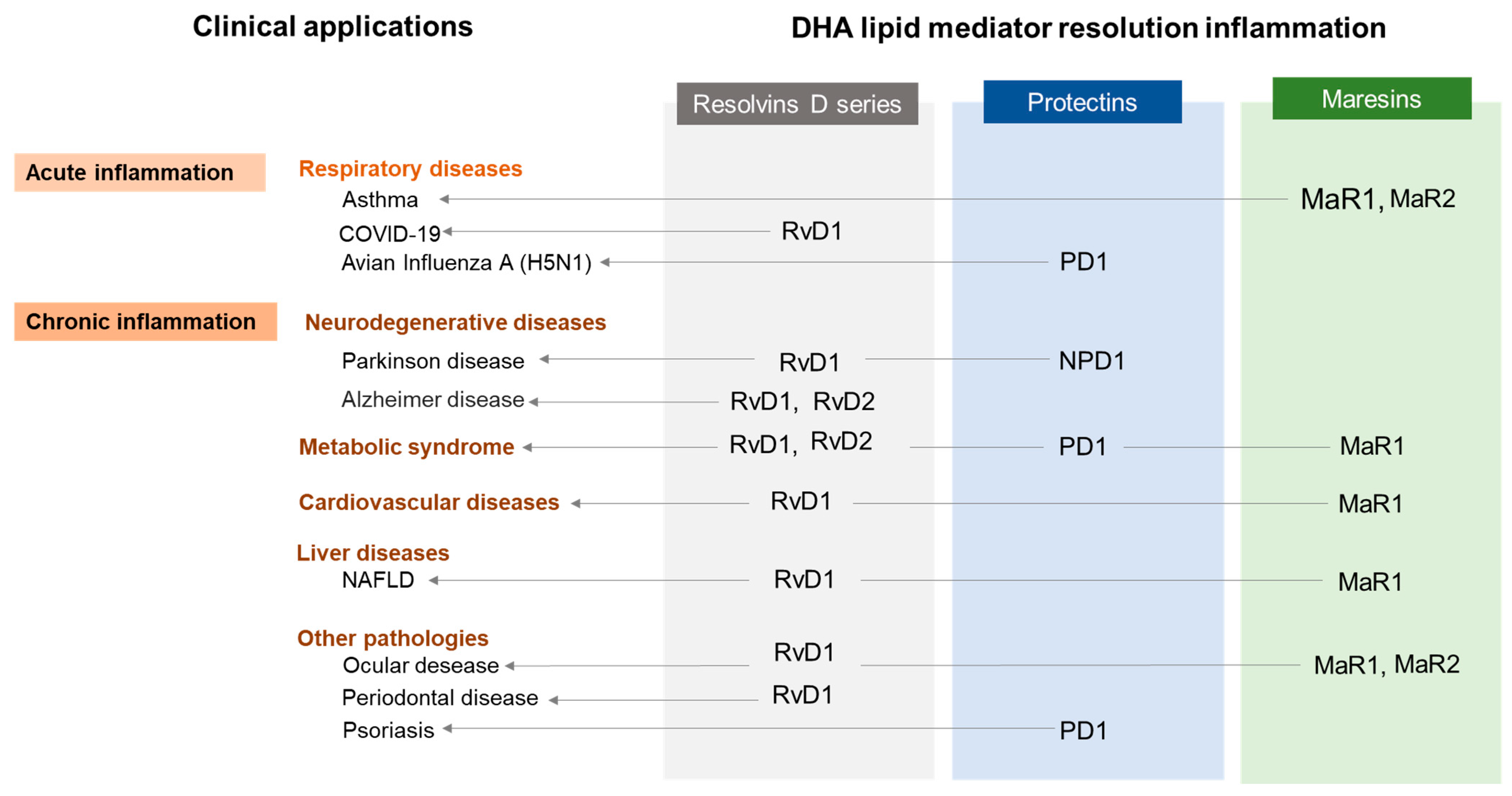This screenshot has width=1512, height=796.
Task: Click the green Maresins header box
Action: [1371, 99]
